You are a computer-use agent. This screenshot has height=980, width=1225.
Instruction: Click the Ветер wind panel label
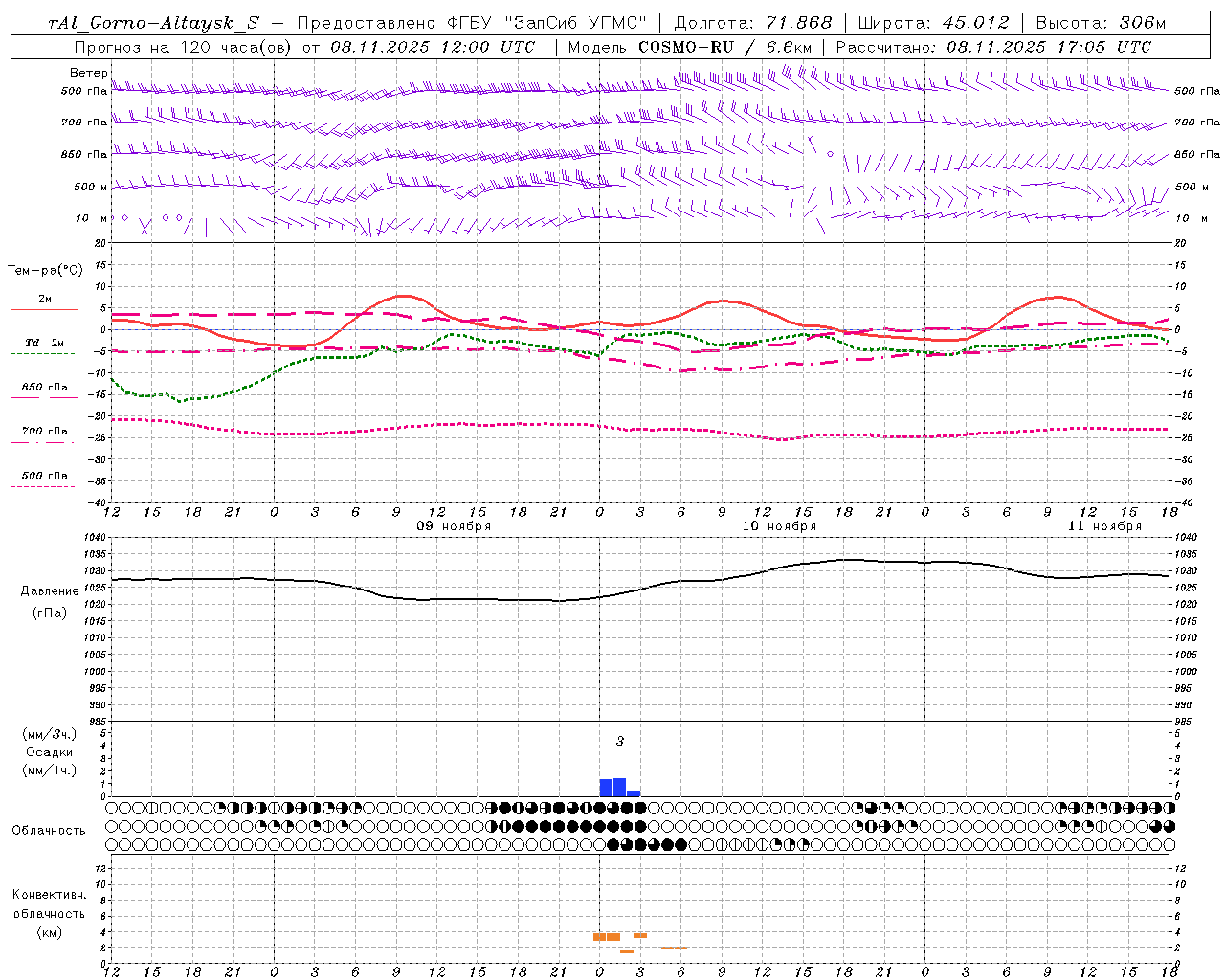click(x=89, y=73)
